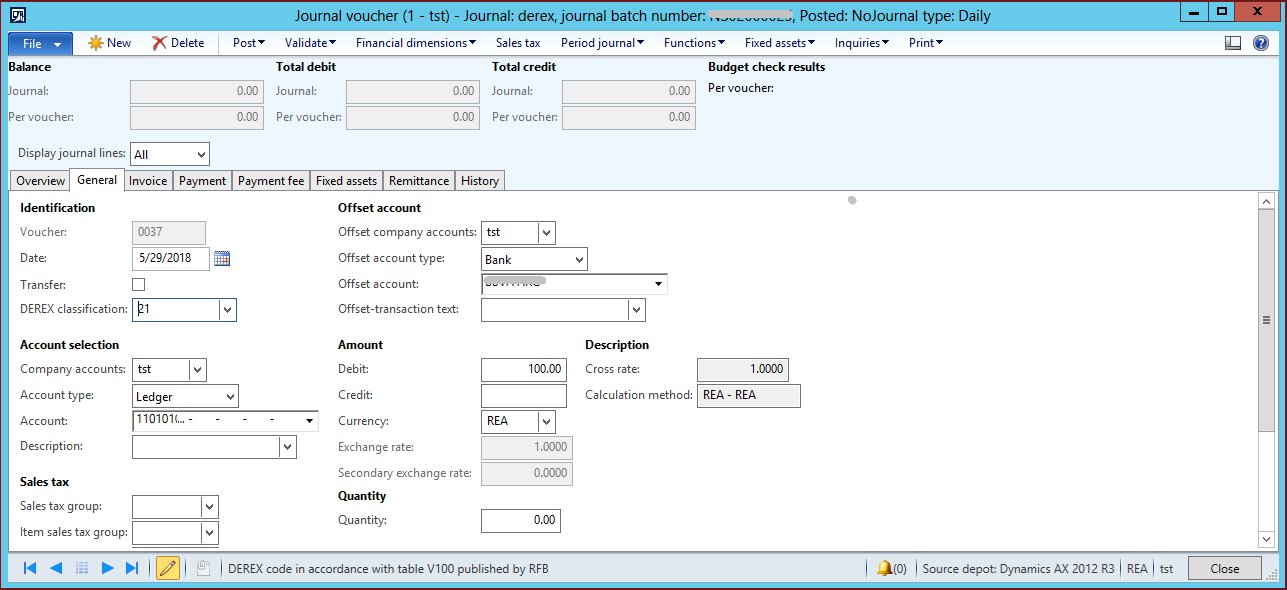Open the Functions menu
The height and width of the screenshot is (590, 1287).
tap(695, 43)
